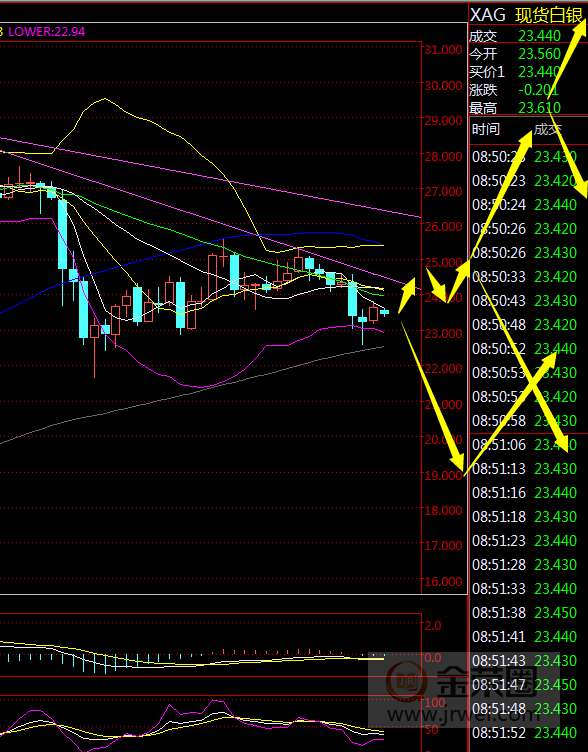
Task: Click the 29.000 price axis label
Action: pos(444,121)
